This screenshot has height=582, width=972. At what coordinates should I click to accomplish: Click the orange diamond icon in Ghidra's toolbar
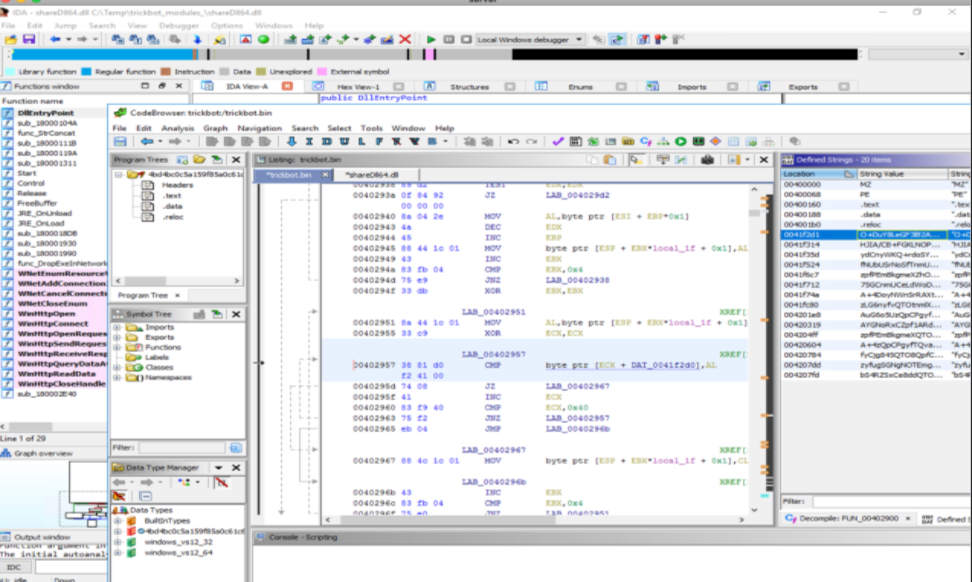pos(715,142)
